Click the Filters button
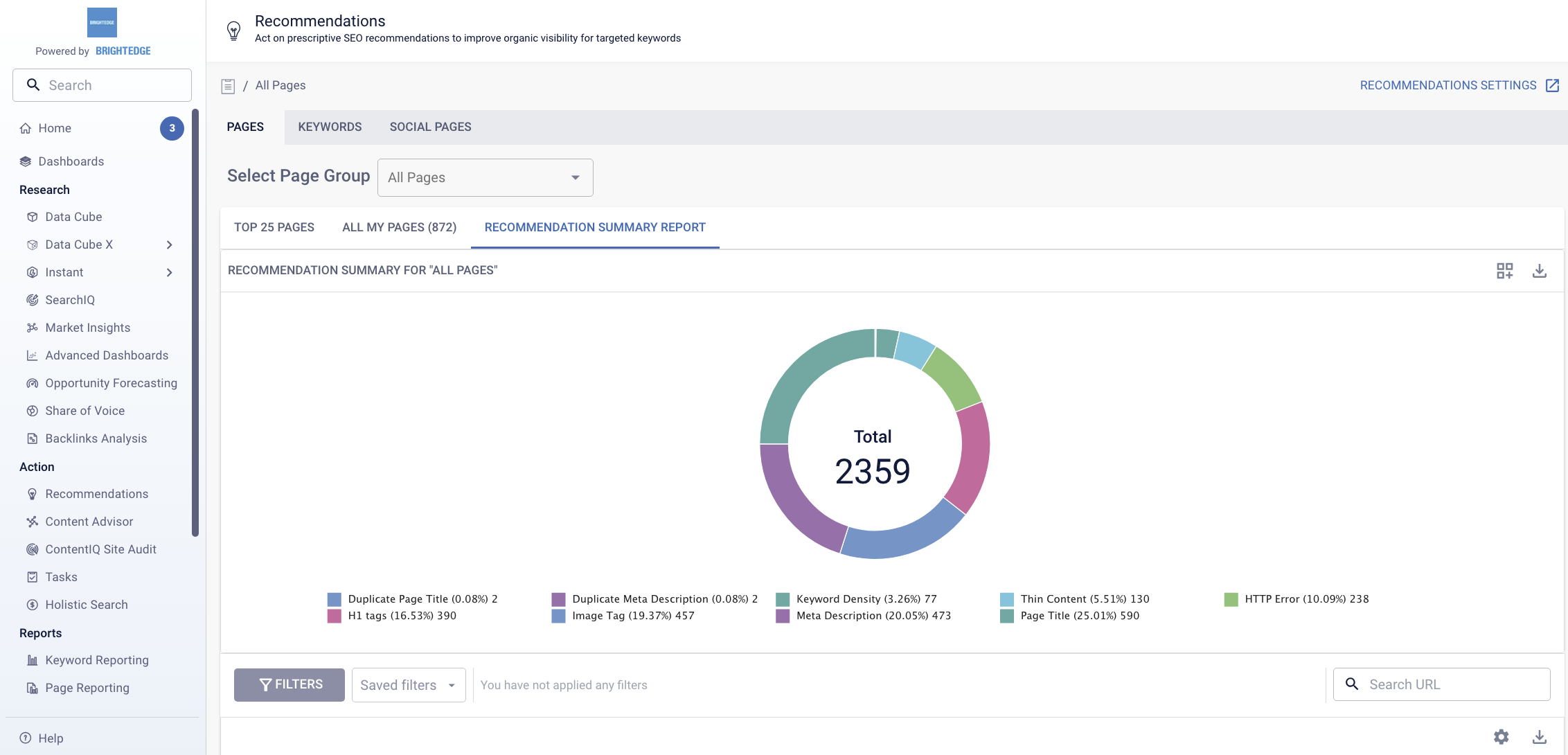This screenshot has height=755, width=1568. point(289,684)
